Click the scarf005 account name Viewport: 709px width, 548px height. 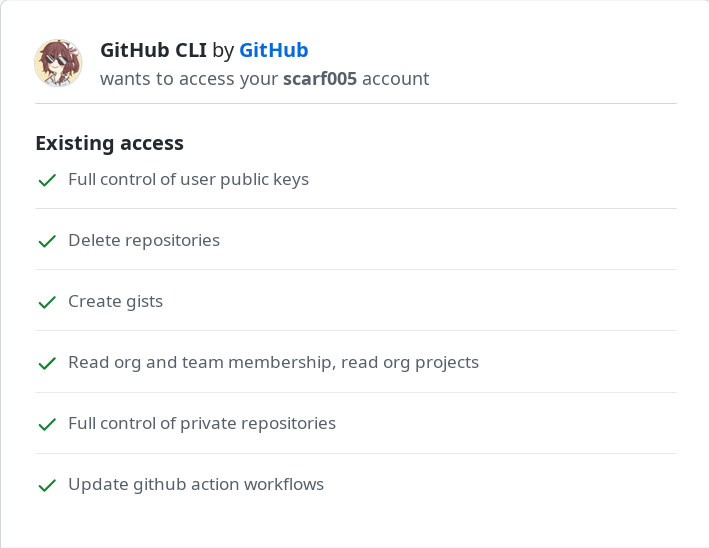coord(320,79)
